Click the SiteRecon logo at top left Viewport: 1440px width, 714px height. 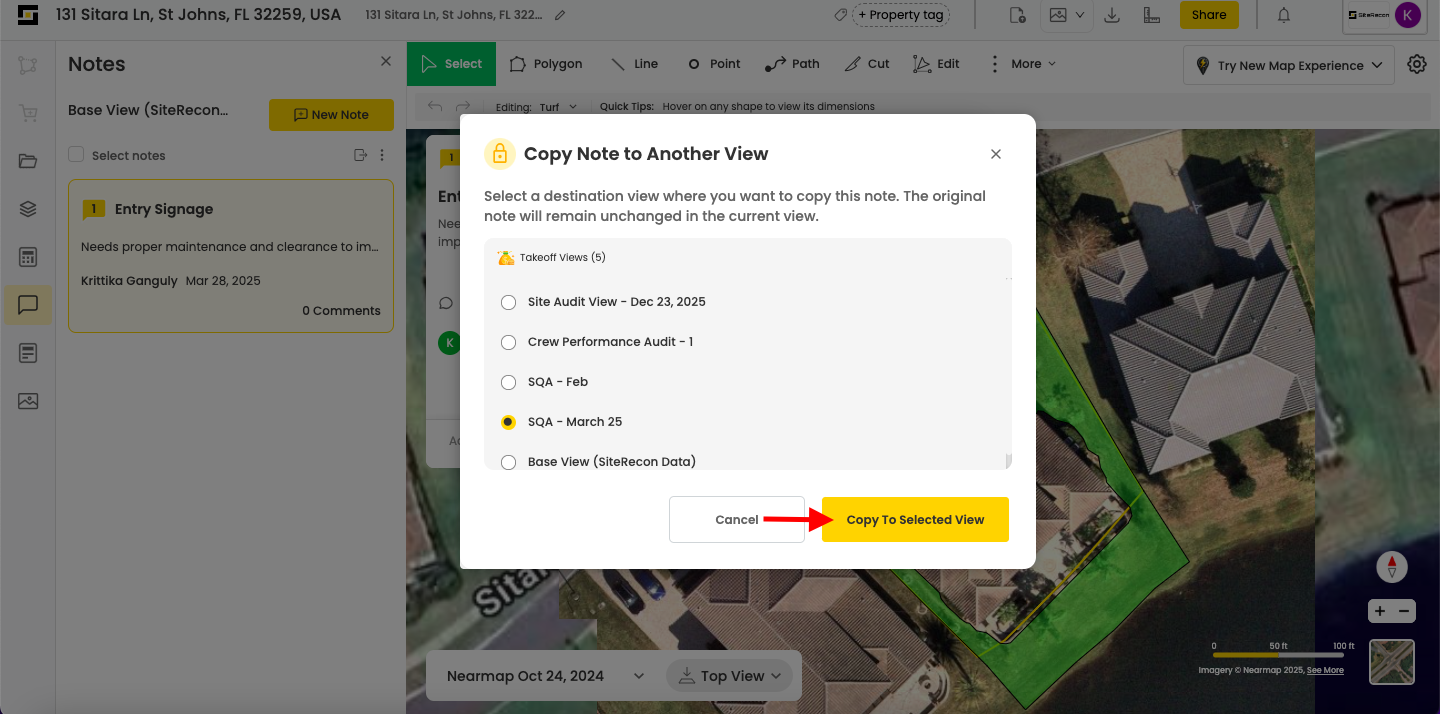pyautogui.click(x=28, y=15)
